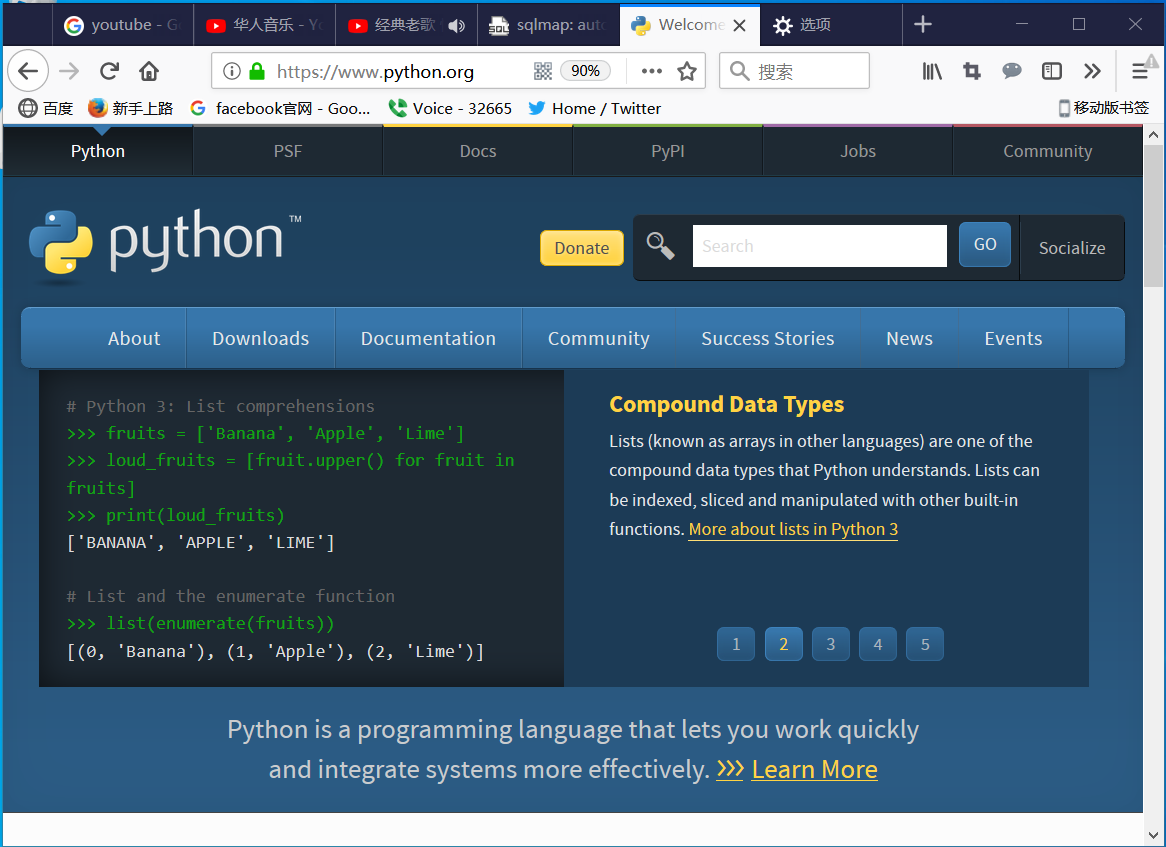
Task: Open the 移动版书签 mobile bookmarks folder
Action: click(1104, 109)
